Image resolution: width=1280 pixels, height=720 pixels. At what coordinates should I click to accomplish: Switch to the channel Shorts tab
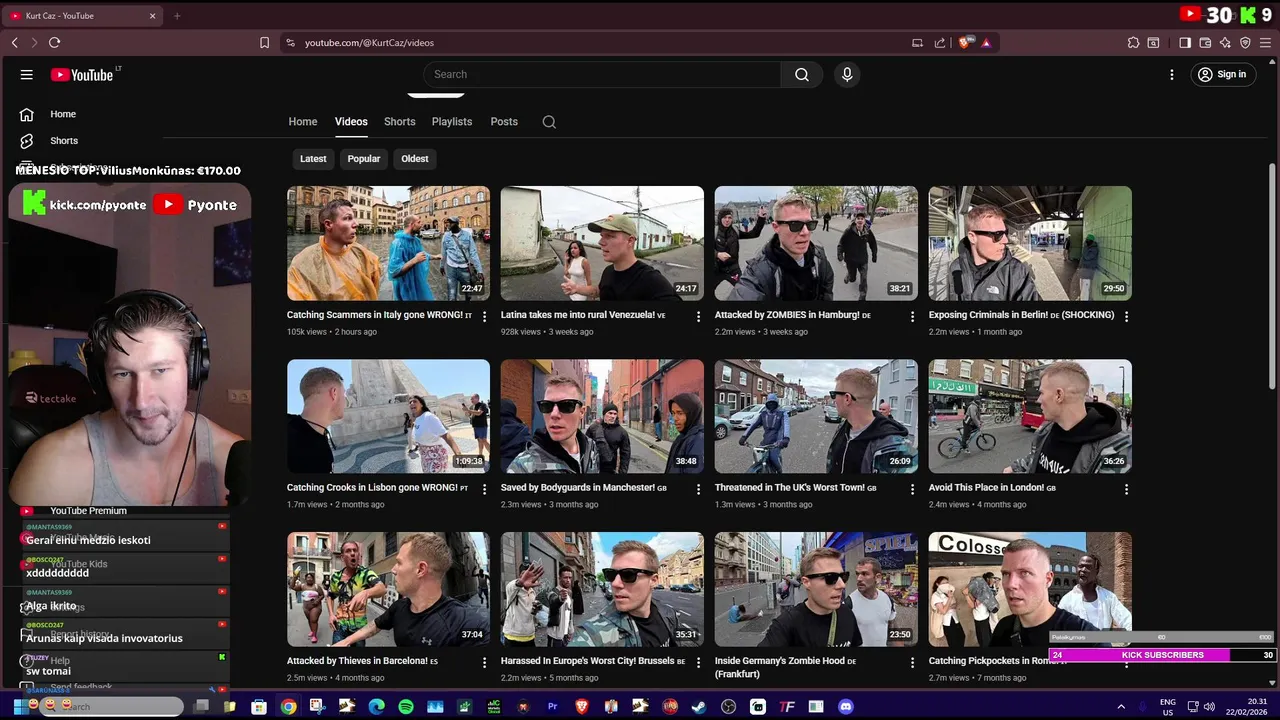pos(400,122)
